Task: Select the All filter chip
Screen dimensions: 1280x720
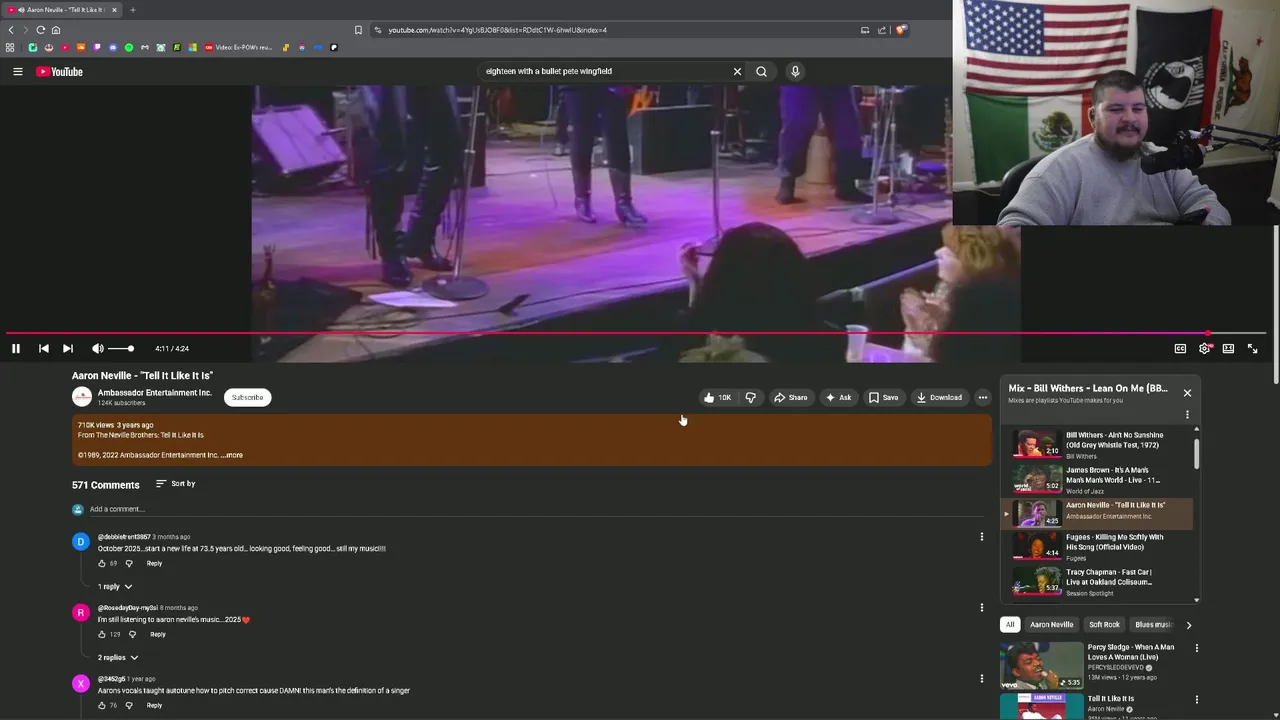Action: pos(1010,625)
